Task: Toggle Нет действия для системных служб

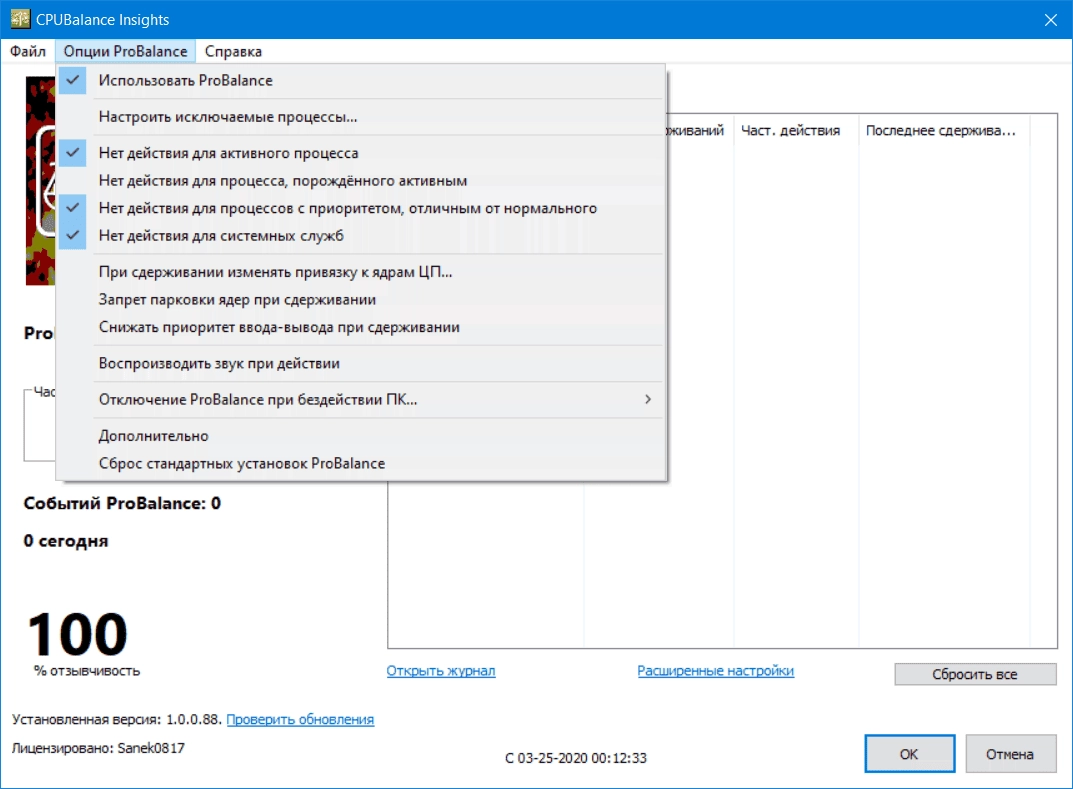Action: coord(361,235)
